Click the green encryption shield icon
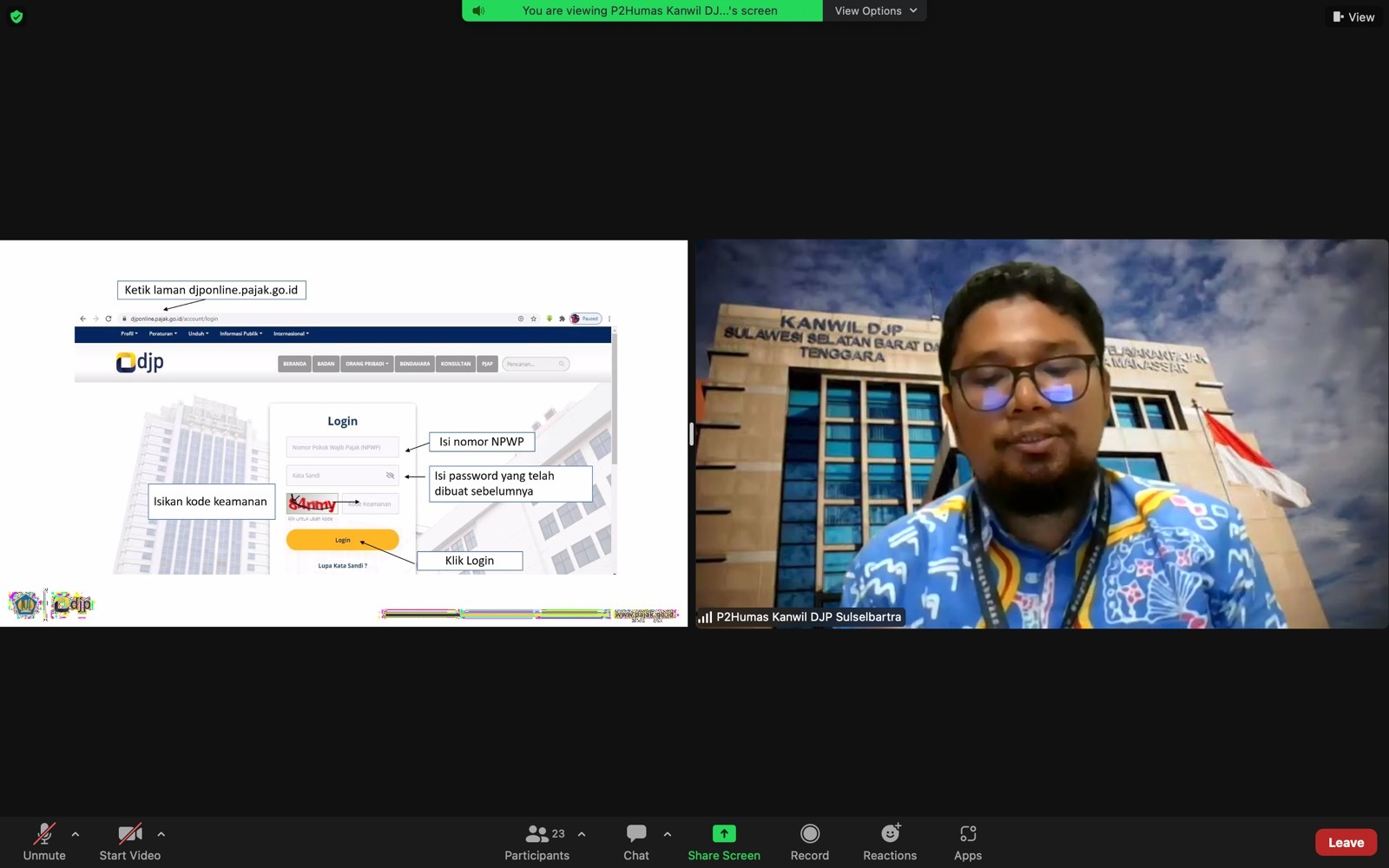This screenshot has height=868, width=1389. [16, 16]
